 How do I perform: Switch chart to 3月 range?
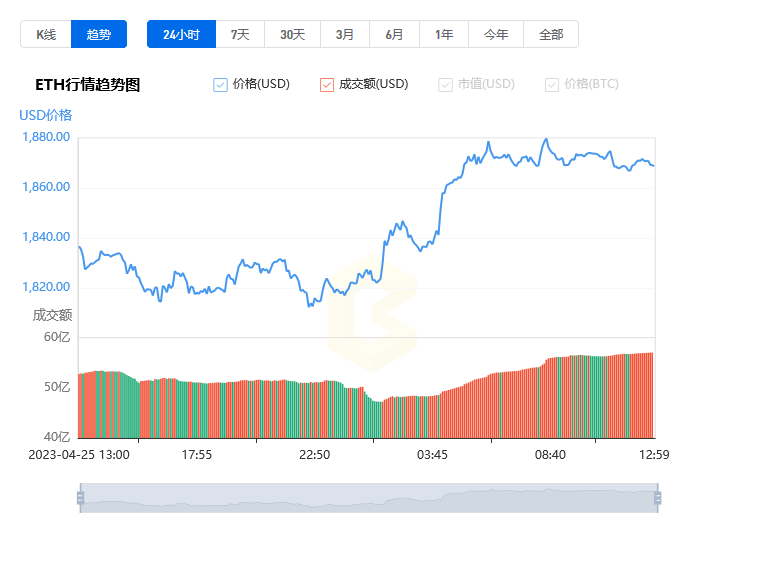(x=345, y=34)
